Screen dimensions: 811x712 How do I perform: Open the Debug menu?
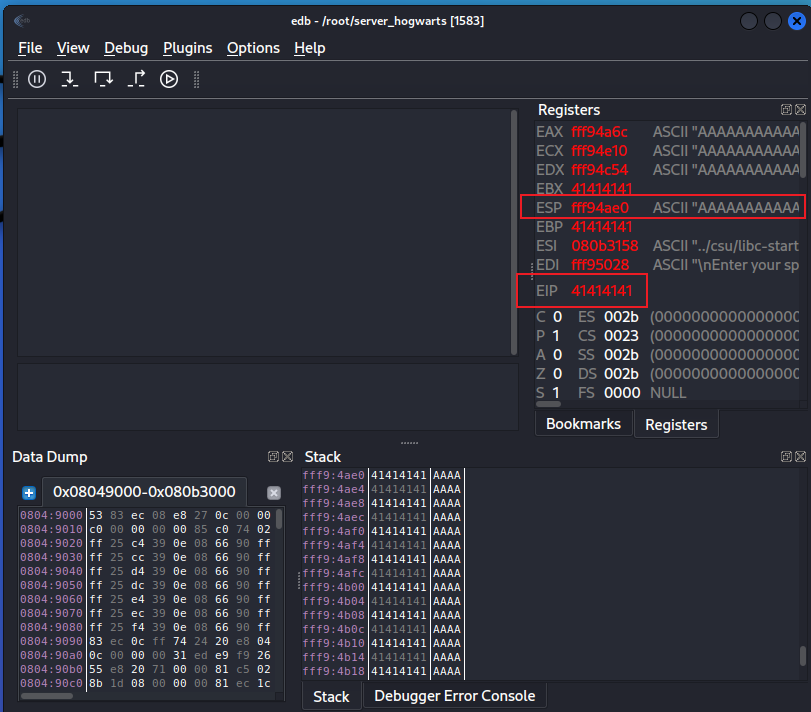click(x=126, y=48)
